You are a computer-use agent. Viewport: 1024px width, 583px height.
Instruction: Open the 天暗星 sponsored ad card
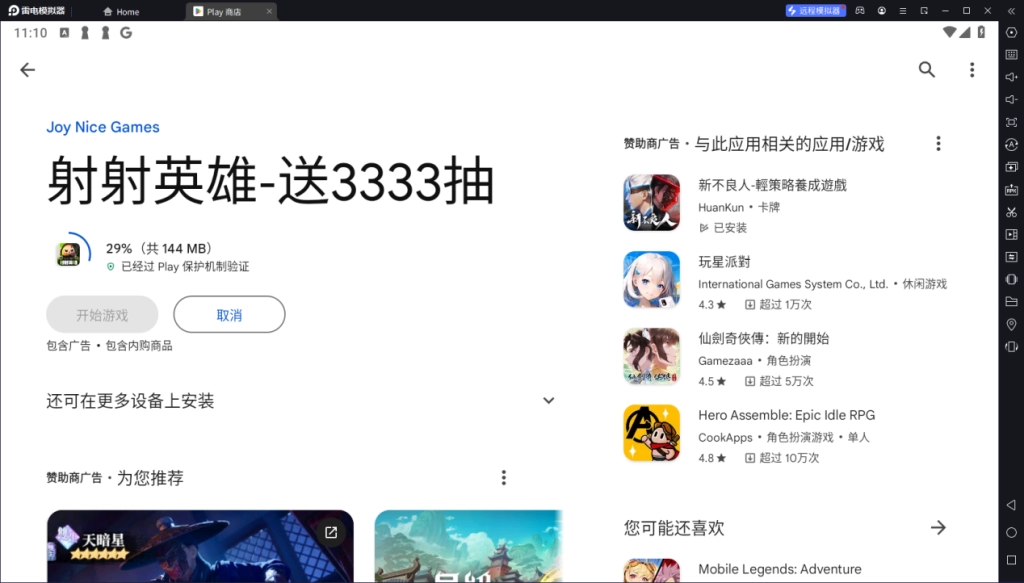[x=200, y=546]
